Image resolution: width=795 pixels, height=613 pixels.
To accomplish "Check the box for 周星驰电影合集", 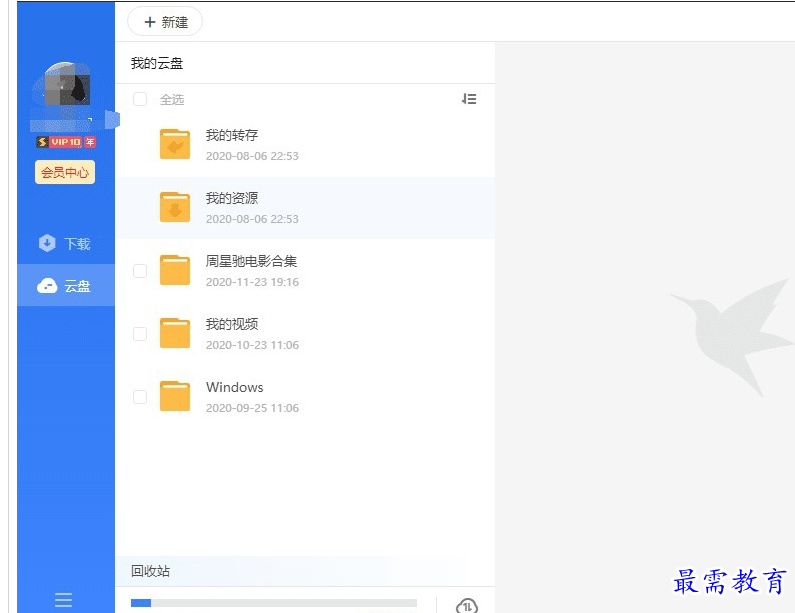I will pos(140,271).
